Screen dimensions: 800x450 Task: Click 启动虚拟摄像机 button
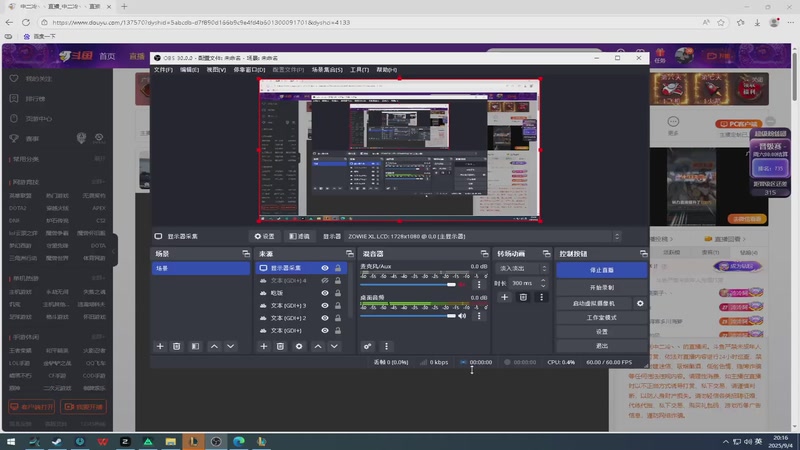[x=593, y=303]
